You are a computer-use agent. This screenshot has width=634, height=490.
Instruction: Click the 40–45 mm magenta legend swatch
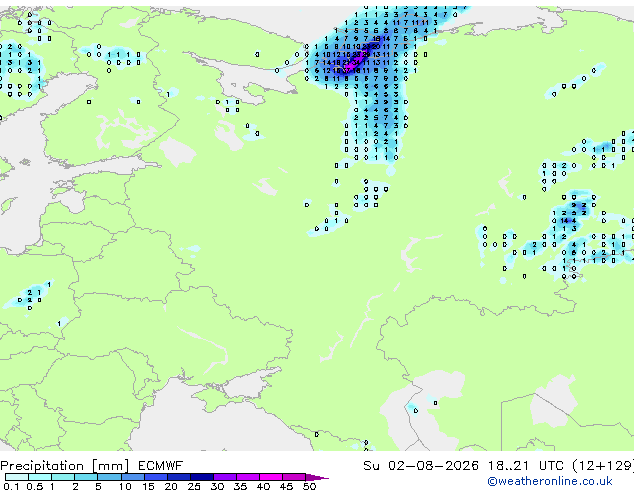coord(271,477)
